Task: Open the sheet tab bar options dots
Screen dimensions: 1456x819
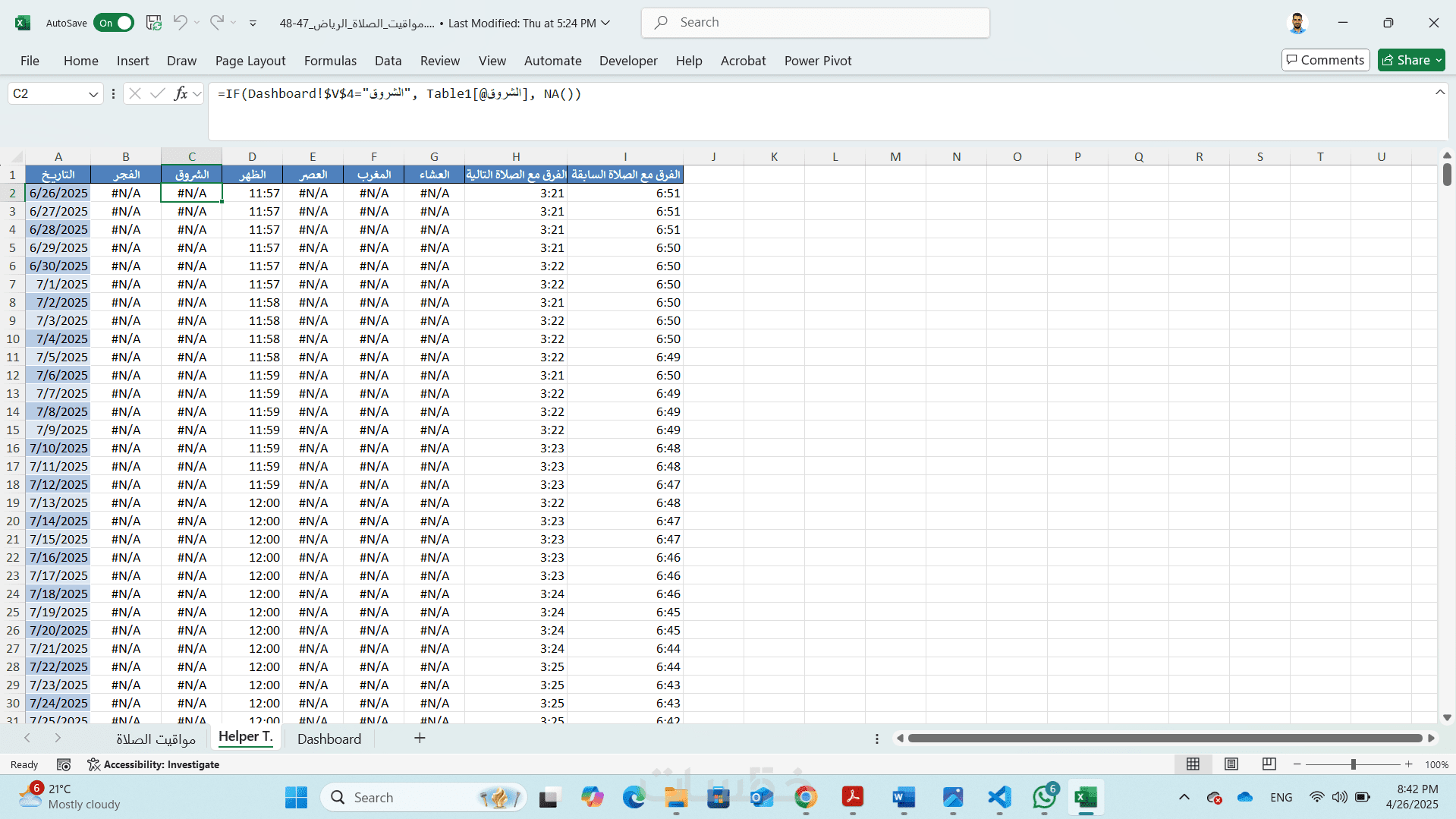Action: (877, 739)
